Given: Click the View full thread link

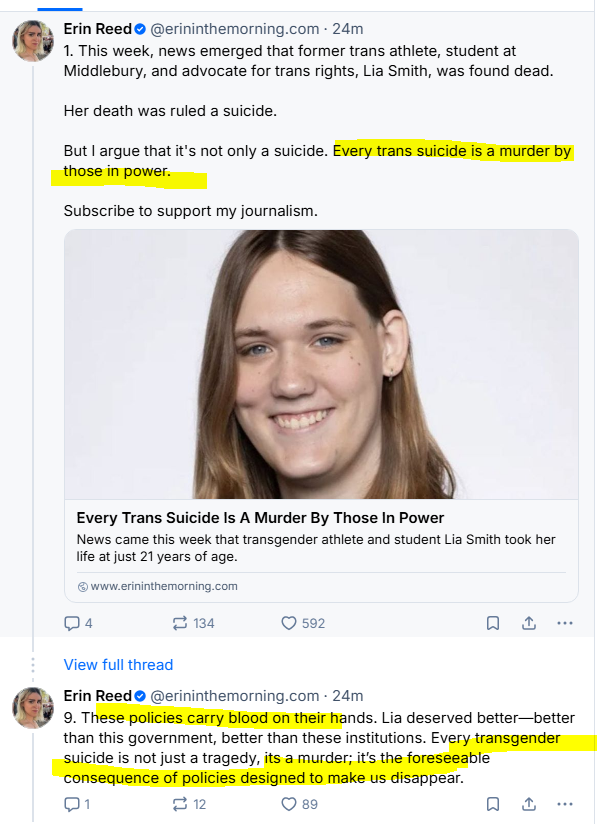Looking at the screenshot, I should coord(118,665).
